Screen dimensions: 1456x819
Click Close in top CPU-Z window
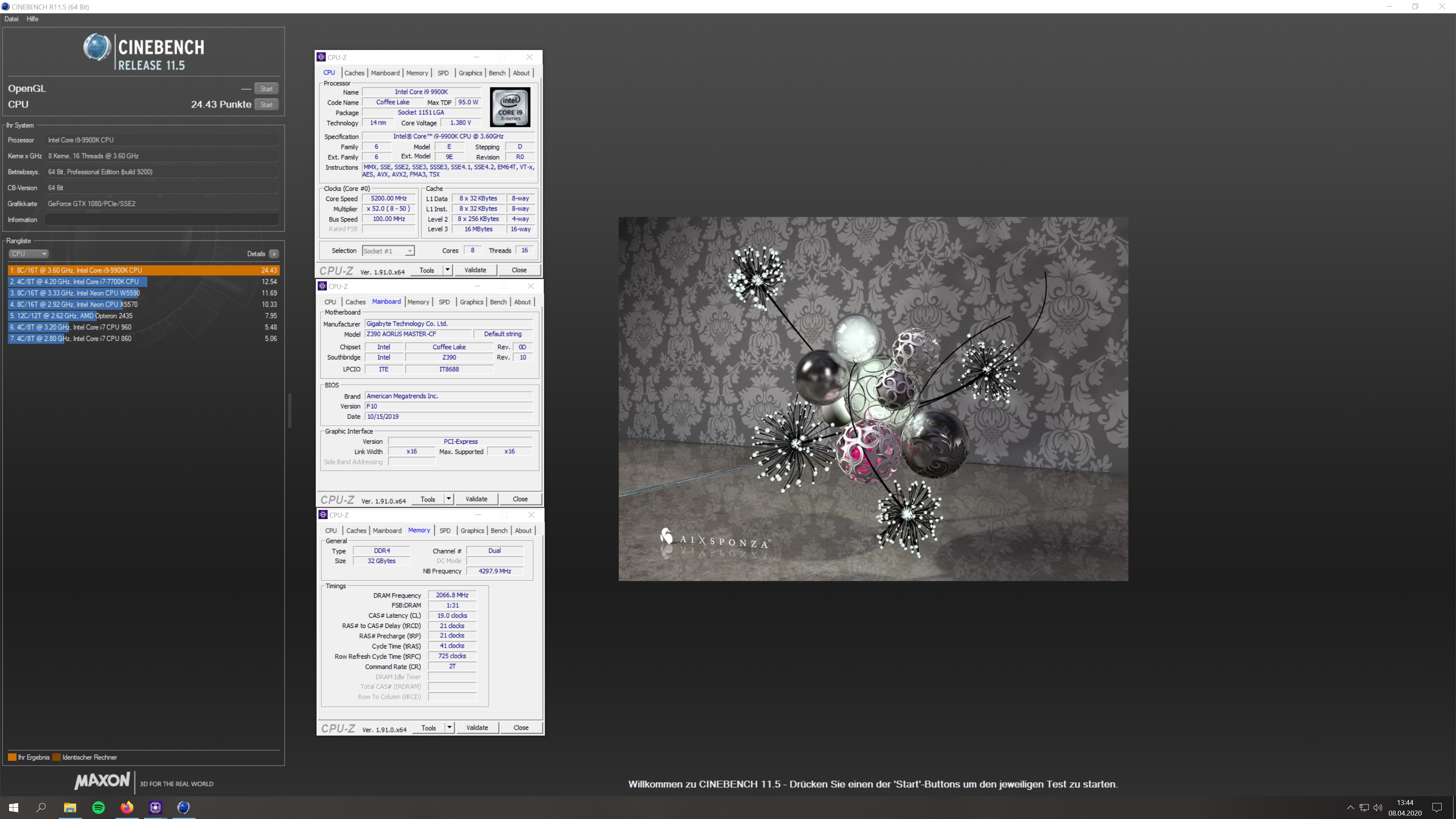519,270
